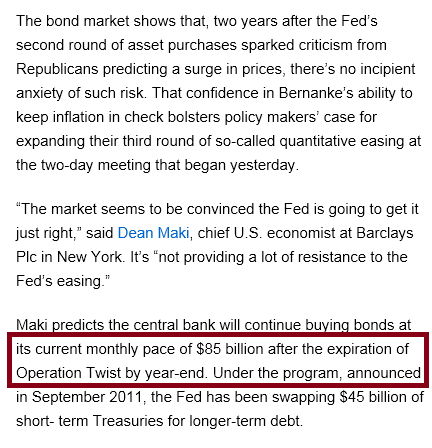Open the Dean Maki hyperlink
The width and height of the screenshot is (432, 448).
153,233
